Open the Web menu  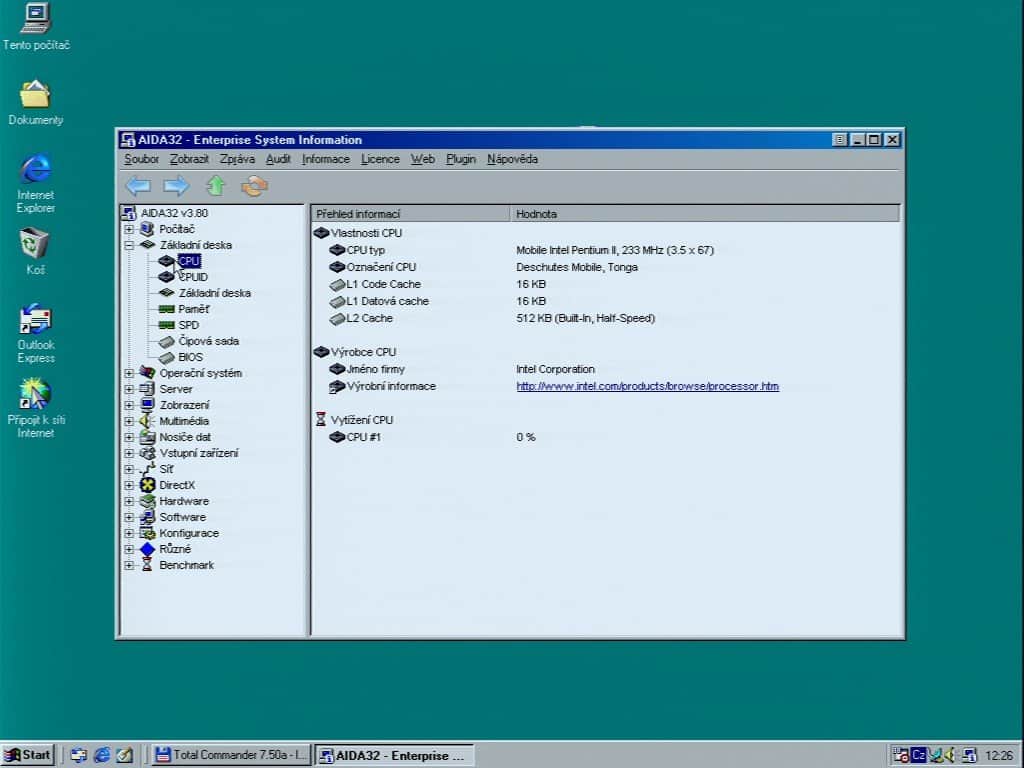[x=423, y=159]
